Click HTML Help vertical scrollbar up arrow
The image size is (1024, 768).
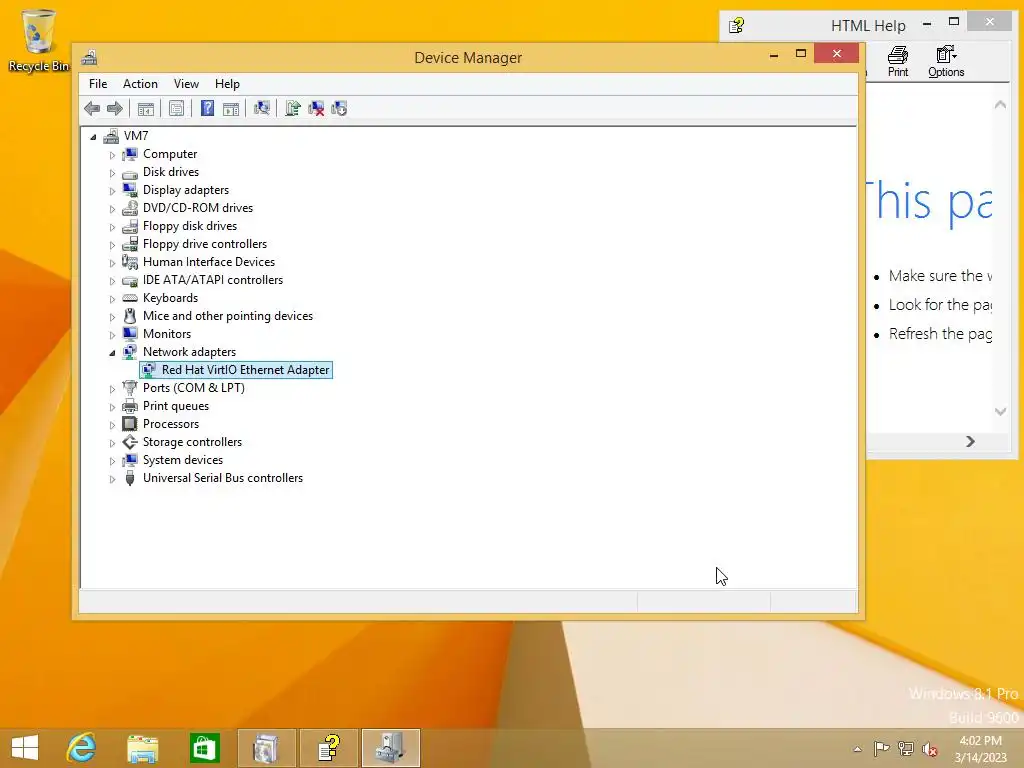[1000, 104]
